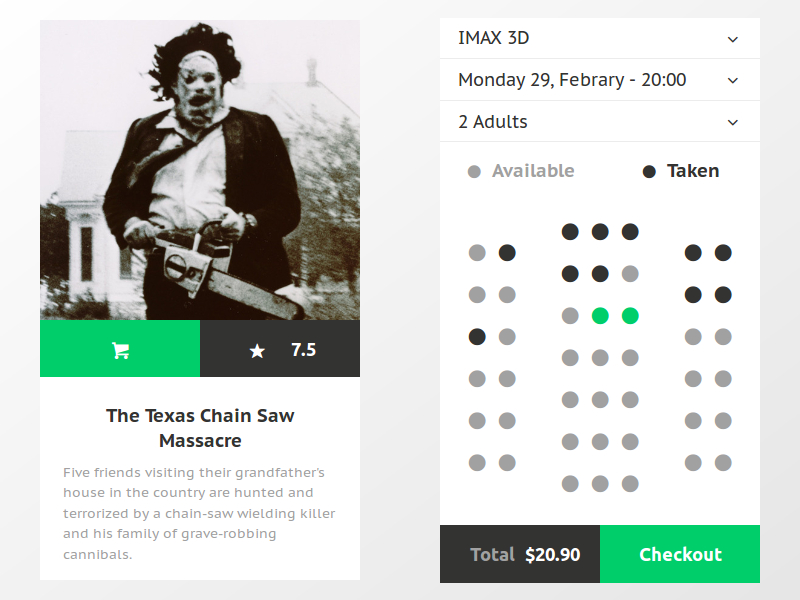
Task: Click the gray Available legend dot
Action: tap(474, 172)
